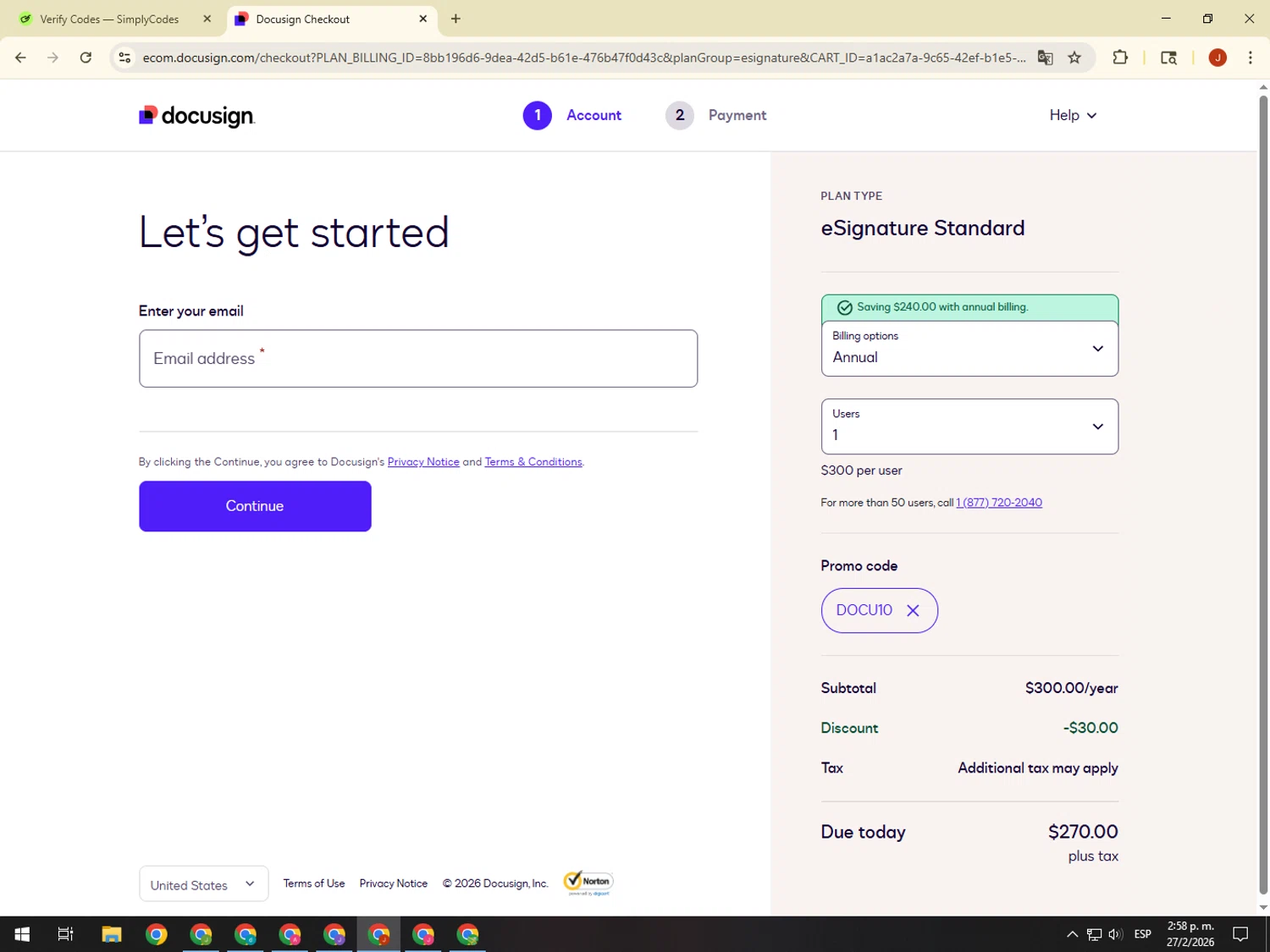1270x952 pixels.
Task: Click the saving $240.00 annual billing banner
Action: click(969, 307)
